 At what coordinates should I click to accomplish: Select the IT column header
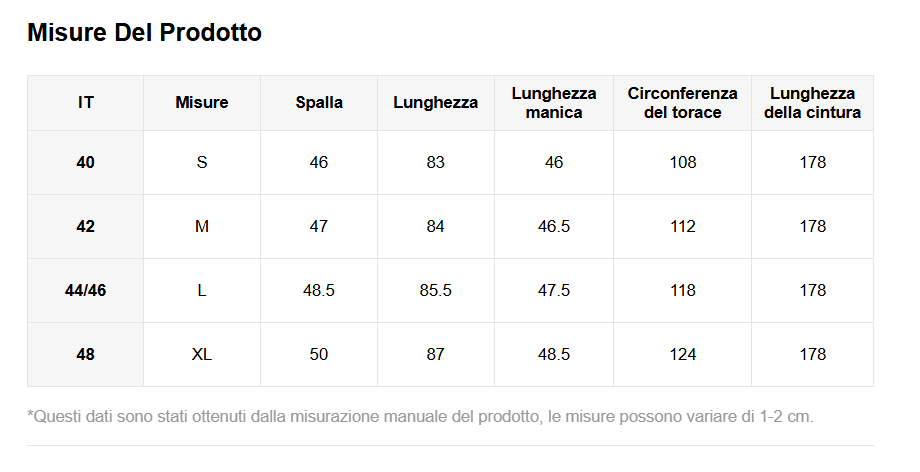coord(86,103)
